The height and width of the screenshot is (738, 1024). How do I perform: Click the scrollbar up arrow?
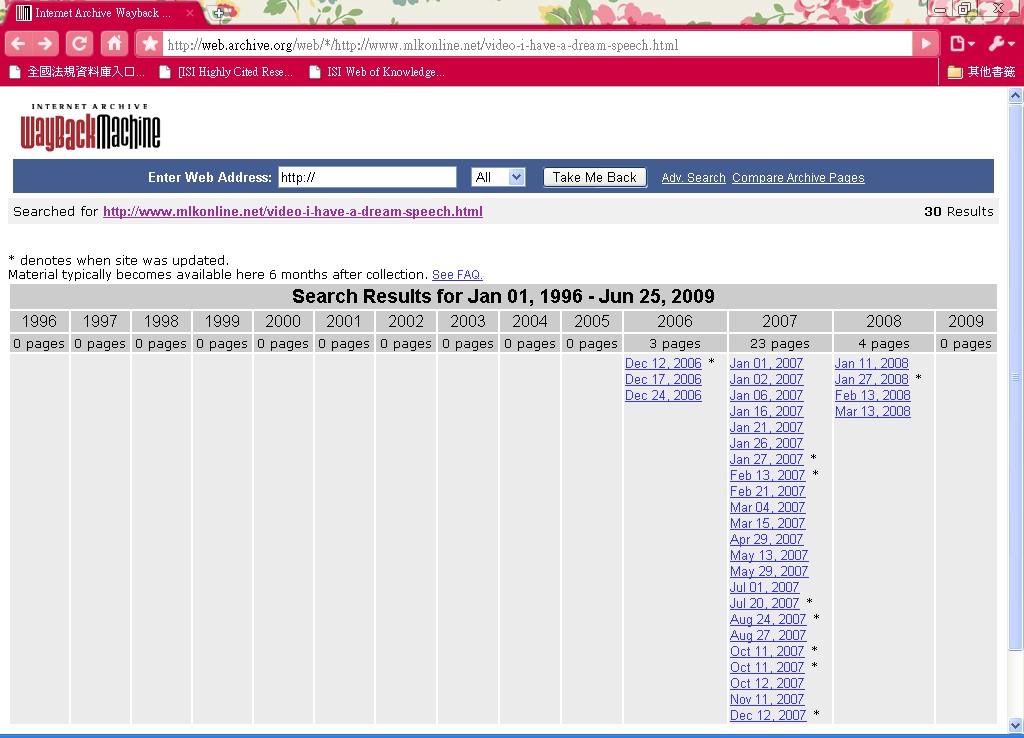tap(1016, 96)
